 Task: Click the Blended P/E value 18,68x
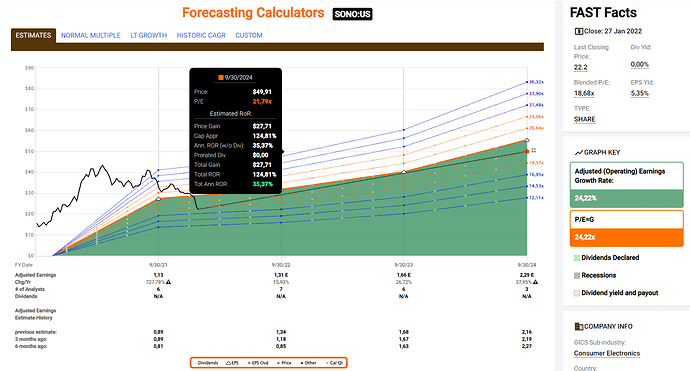(x=584, y=93)
